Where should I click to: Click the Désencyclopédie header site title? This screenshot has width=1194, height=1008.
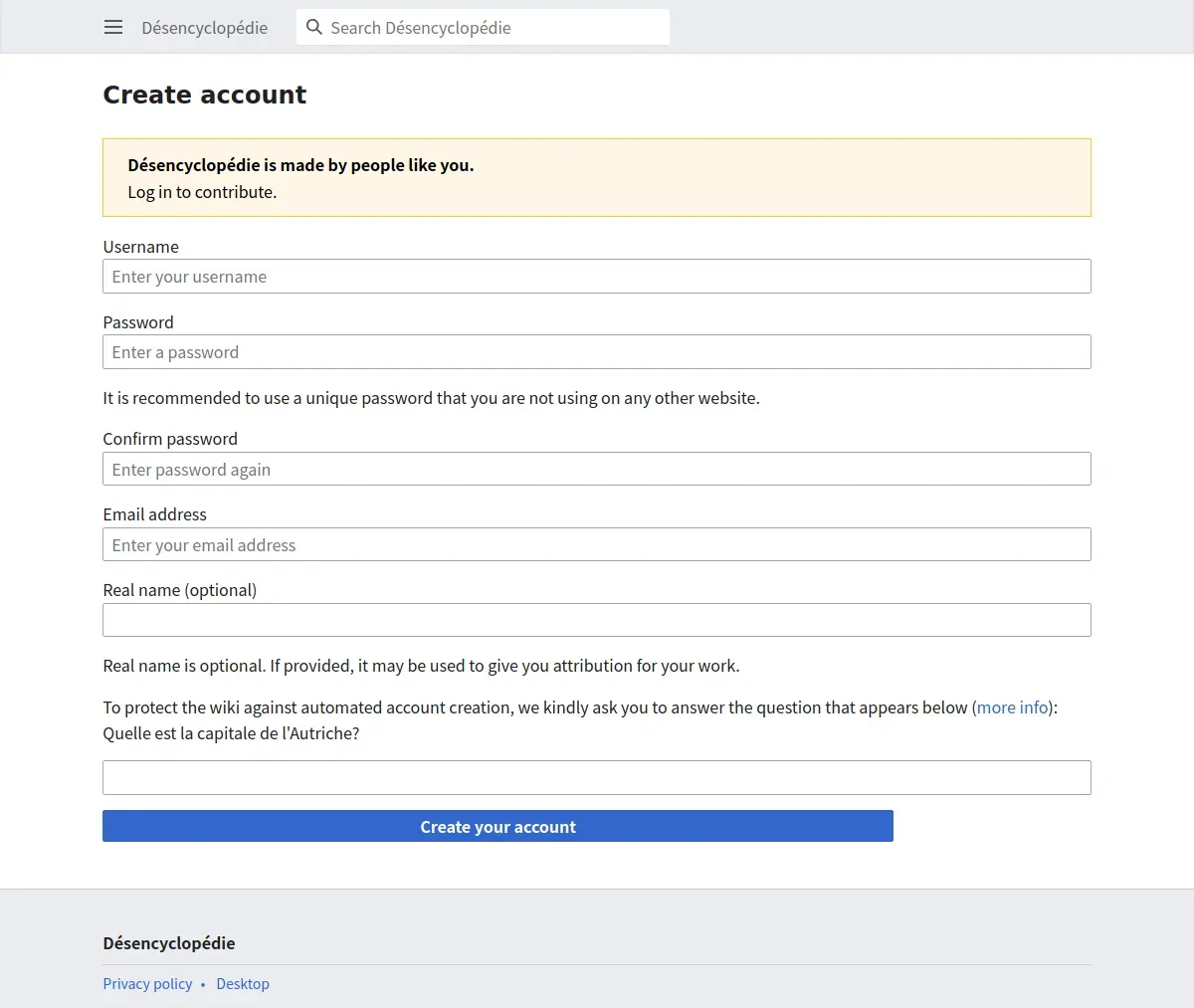tap(204, 28)
